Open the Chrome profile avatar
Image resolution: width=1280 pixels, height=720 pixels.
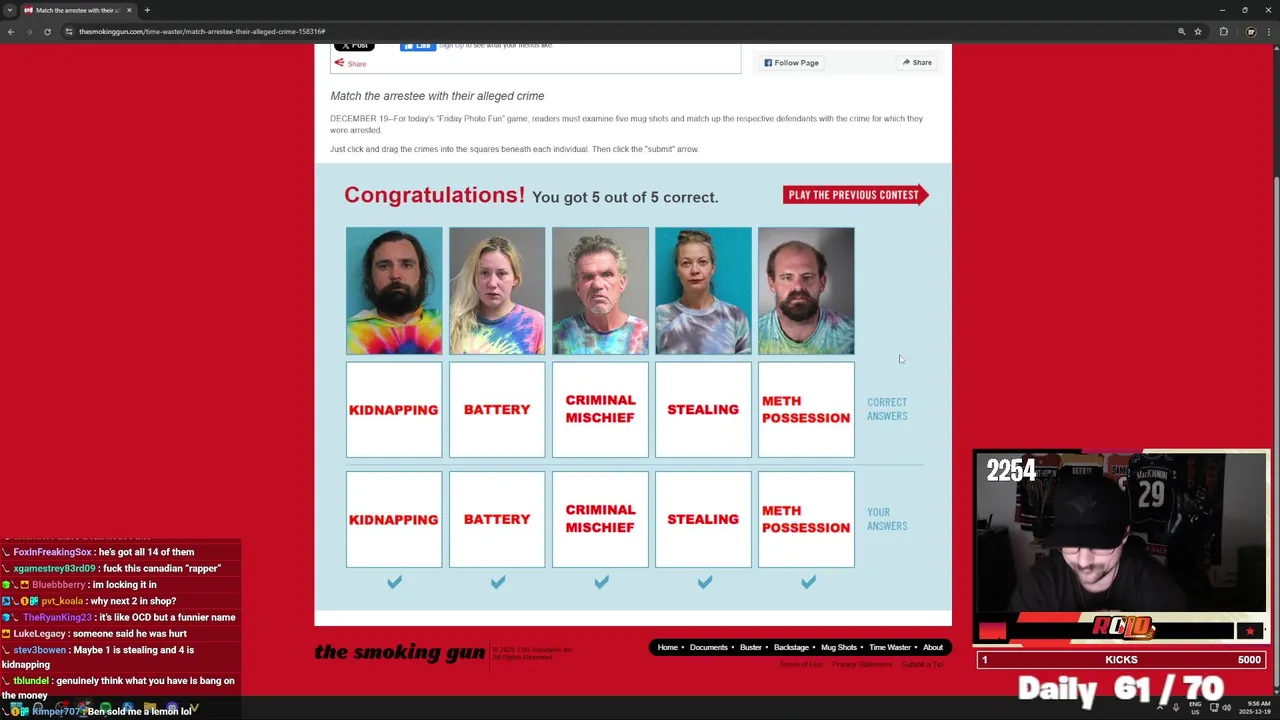click(x=1250, y=31)
